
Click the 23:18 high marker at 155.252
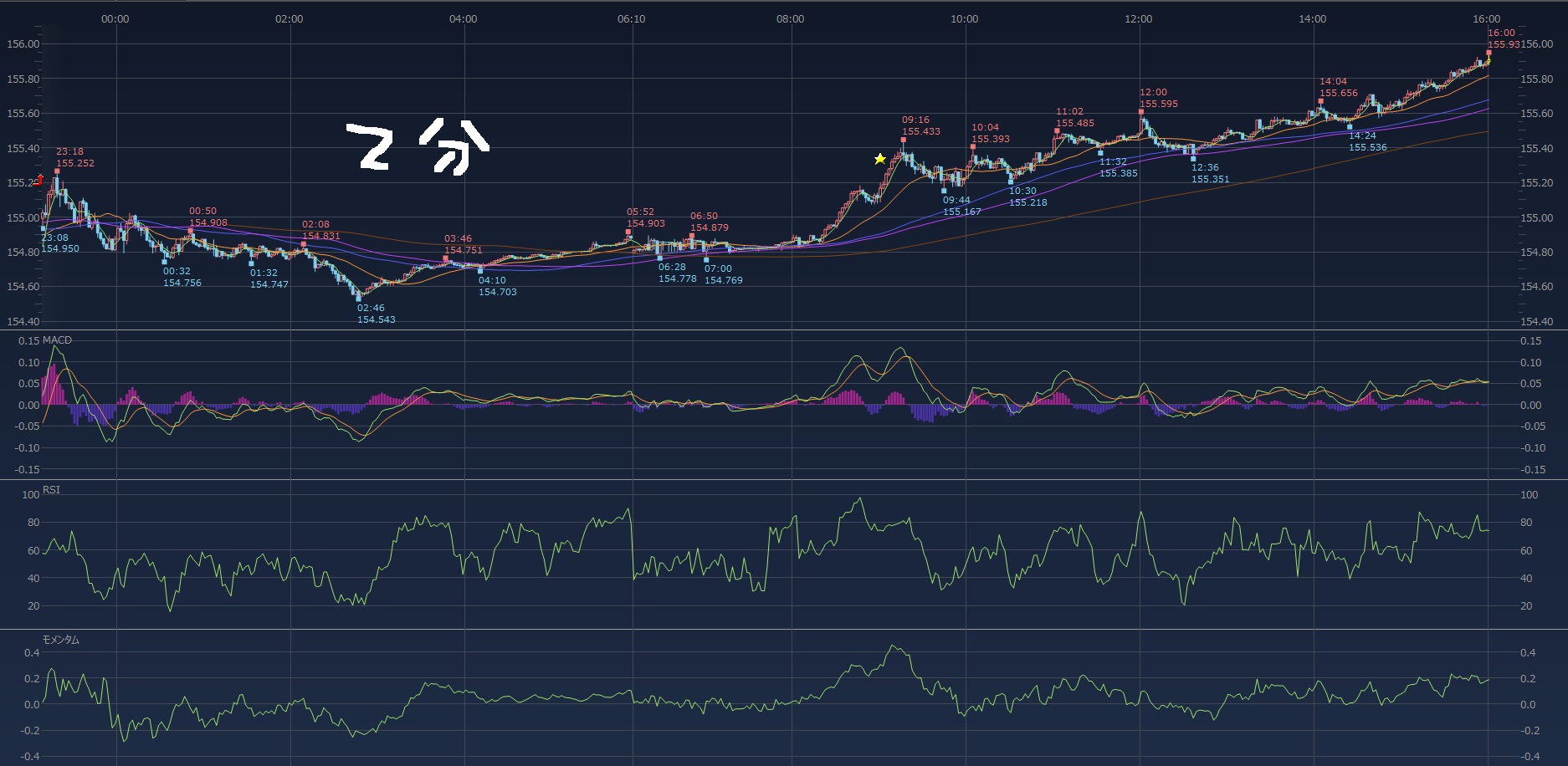click(x=57, y=171)
